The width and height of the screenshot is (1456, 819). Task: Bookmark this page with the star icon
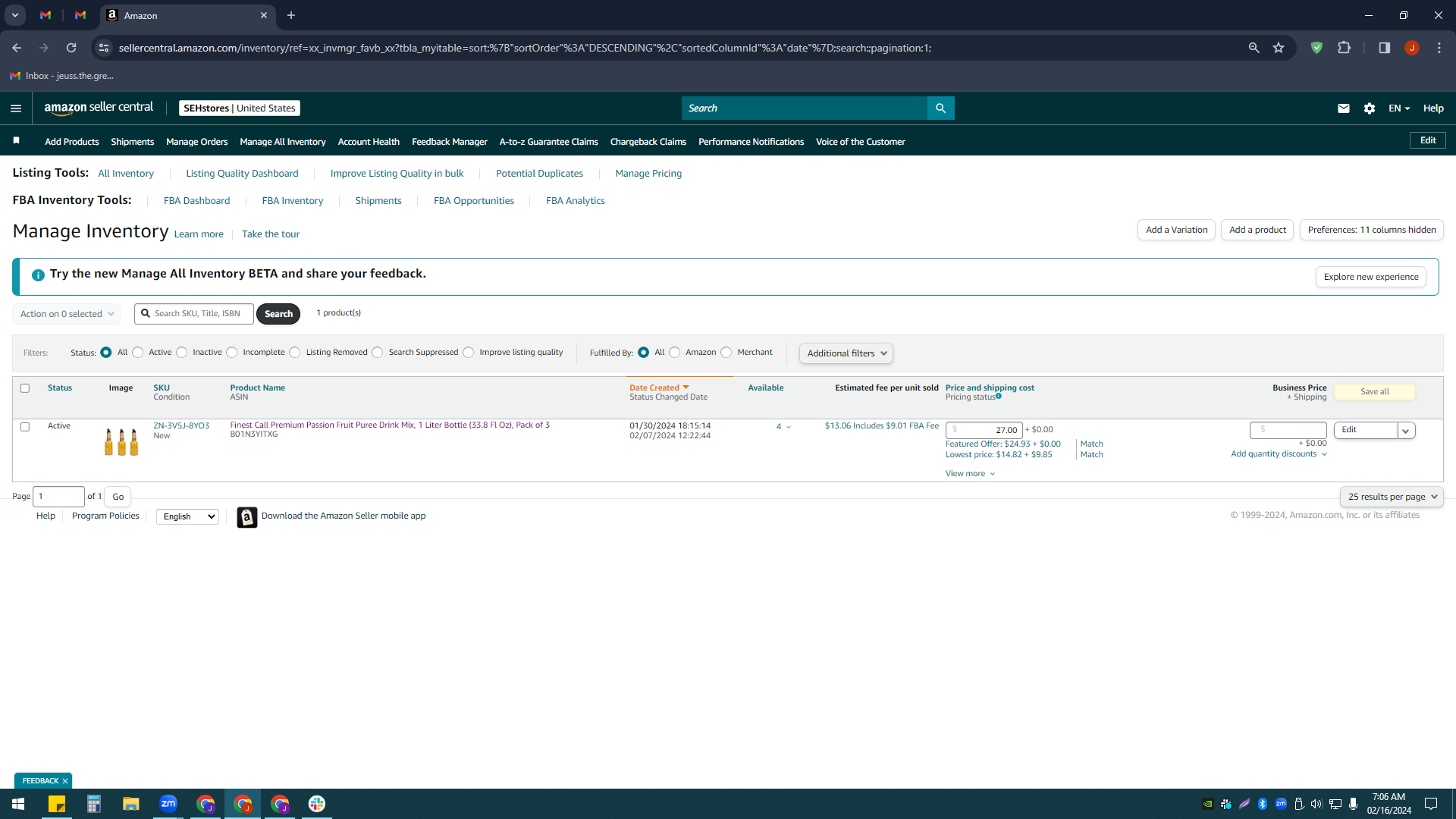pyautogui.click(x=1279, y=48)
